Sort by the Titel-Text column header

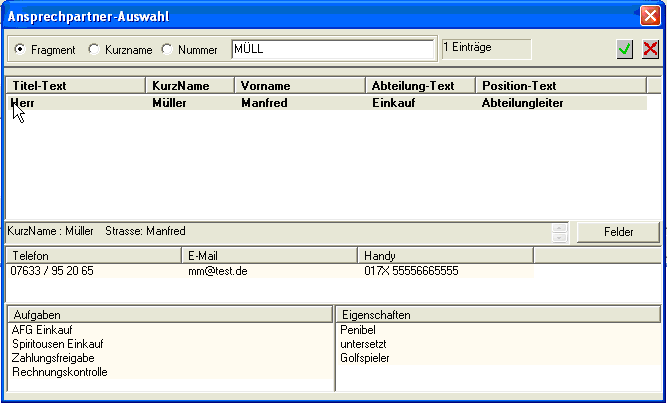tap(76, 86)
